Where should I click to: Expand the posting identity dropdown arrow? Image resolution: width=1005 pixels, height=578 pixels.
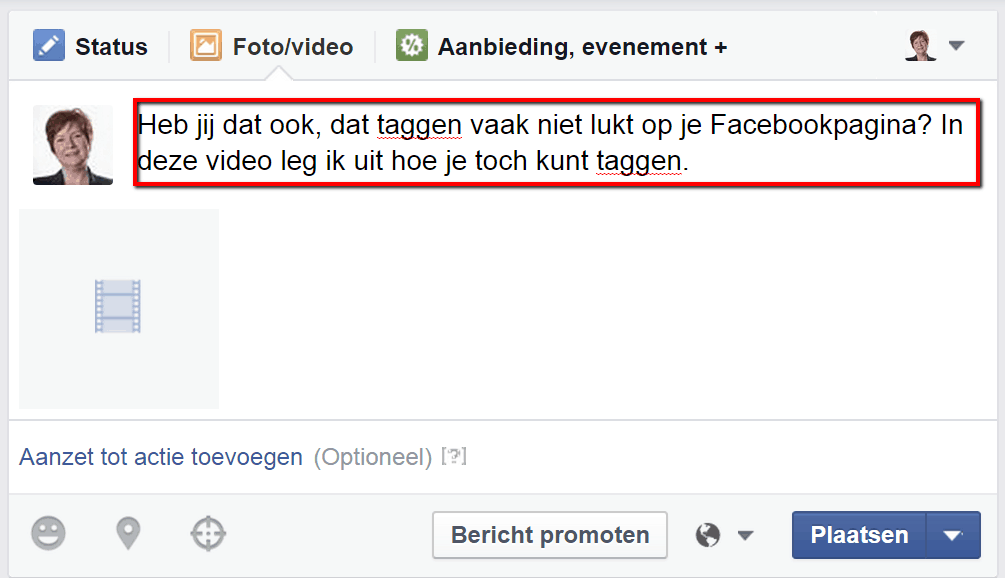pyautogui.click(x=957, y=45)
